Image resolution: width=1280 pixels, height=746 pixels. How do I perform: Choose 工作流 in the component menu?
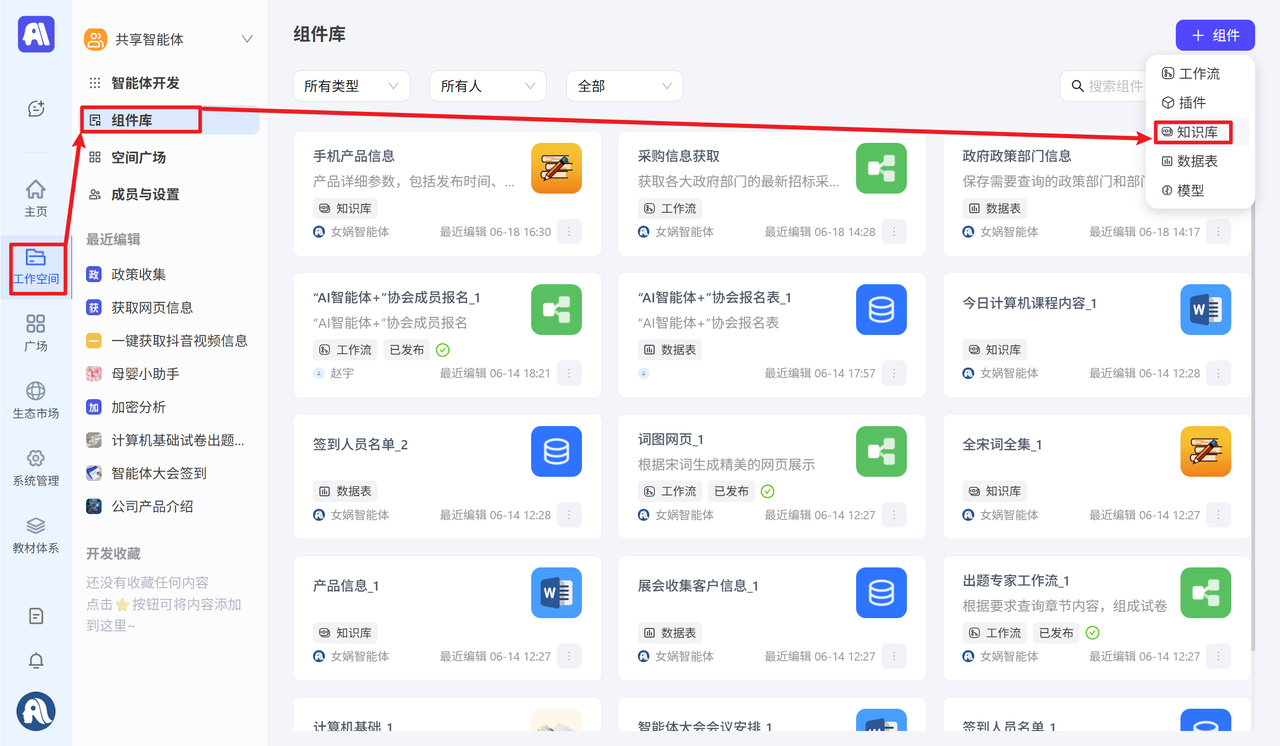1198,74
